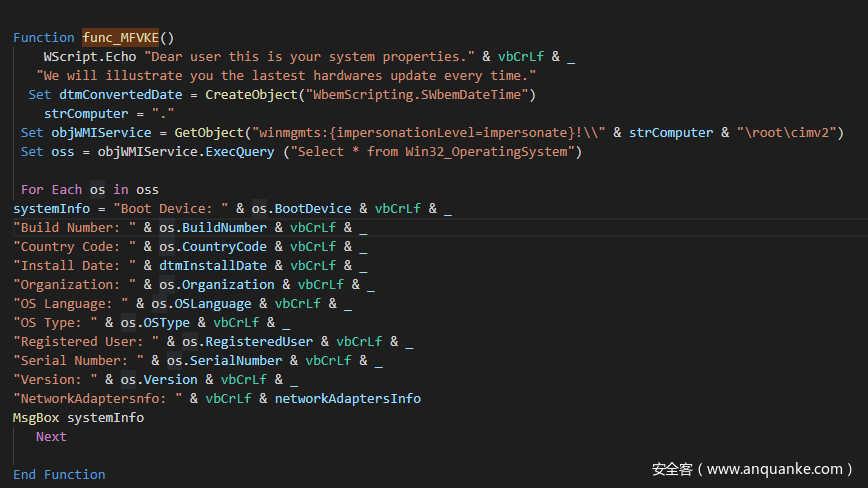
Task: Click the os.CountryCode property
Action: (213, 247)
